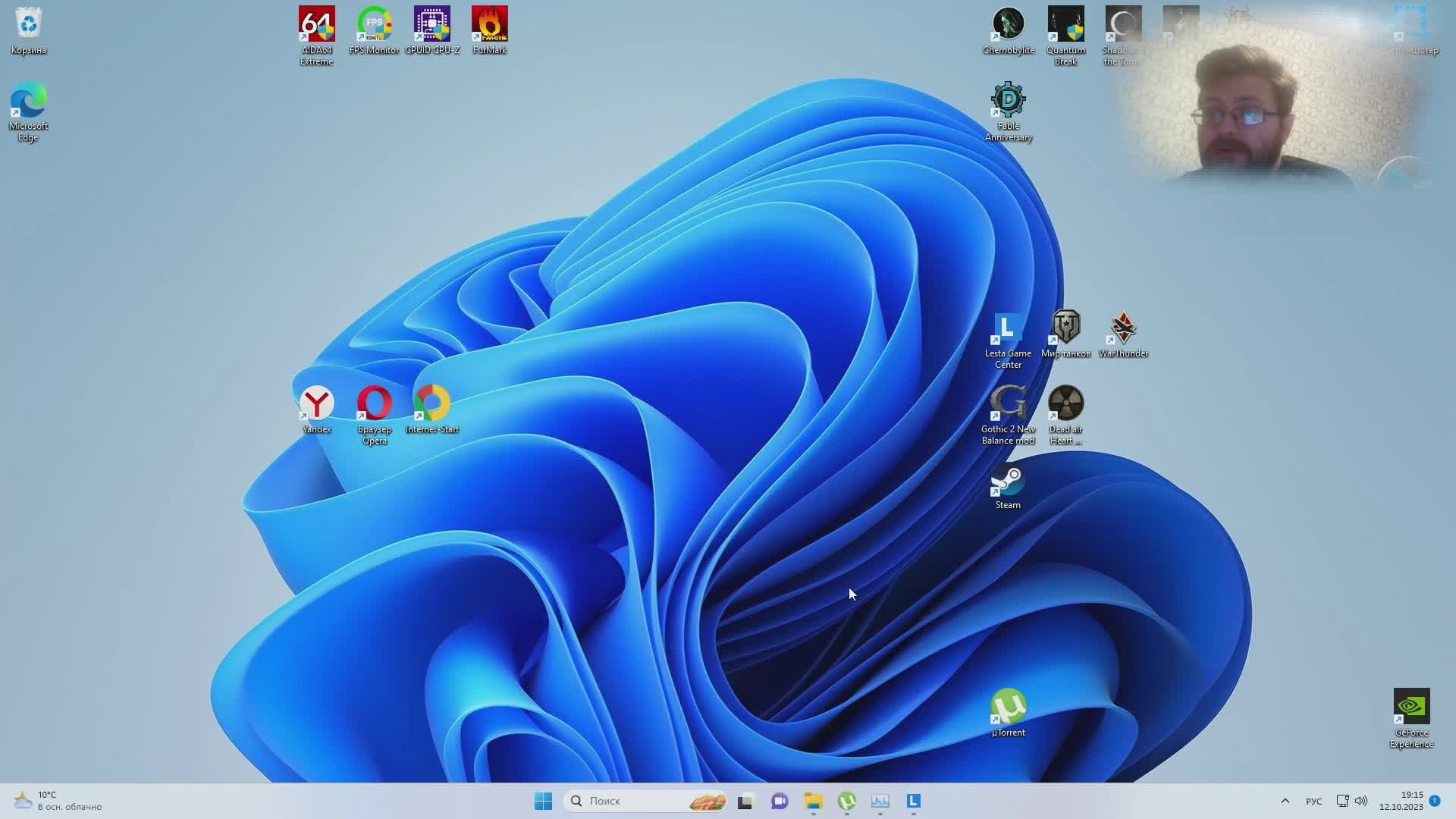Click the CPUID CPU-Z icon
The height and width of the screenshot is (819, 1456).
coord(431,26)
